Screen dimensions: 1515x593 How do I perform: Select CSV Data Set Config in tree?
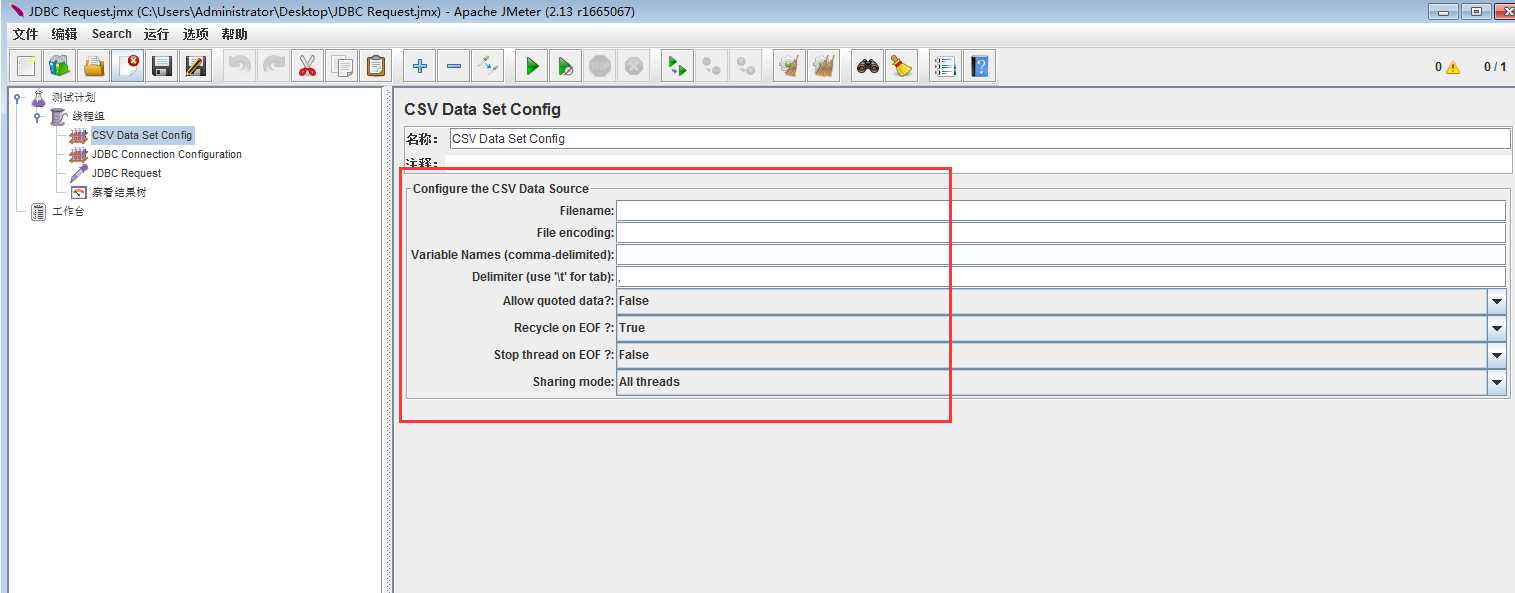point(142,135)
